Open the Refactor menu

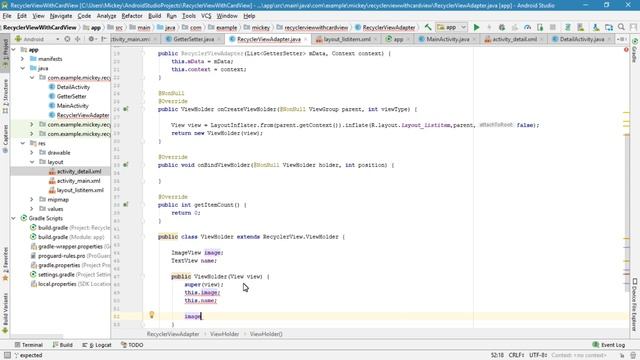point(132,16)
